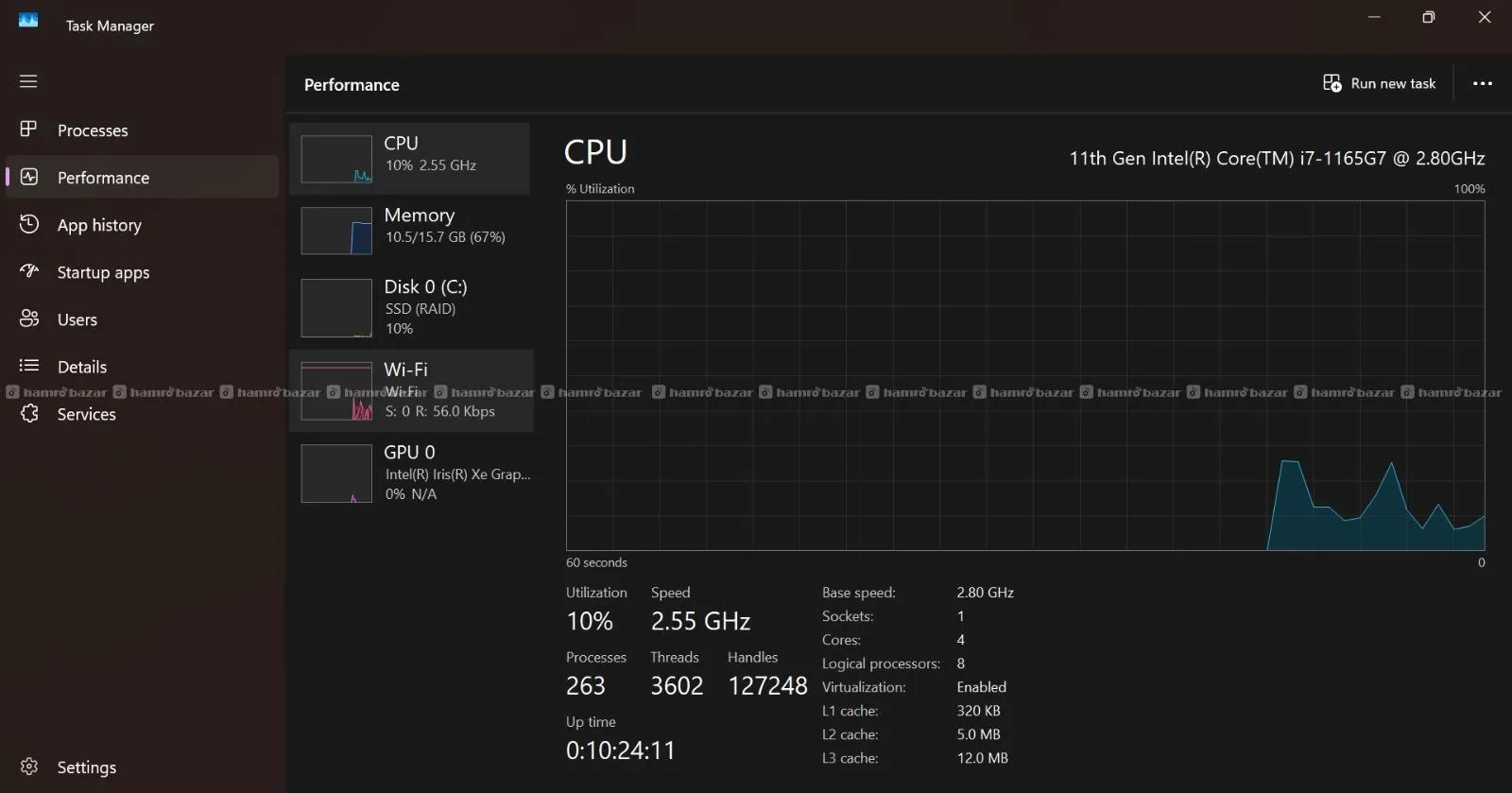The image size is (1512, 793).
Task: Open the Services label in sidebar
Action: tap(87, 414)
